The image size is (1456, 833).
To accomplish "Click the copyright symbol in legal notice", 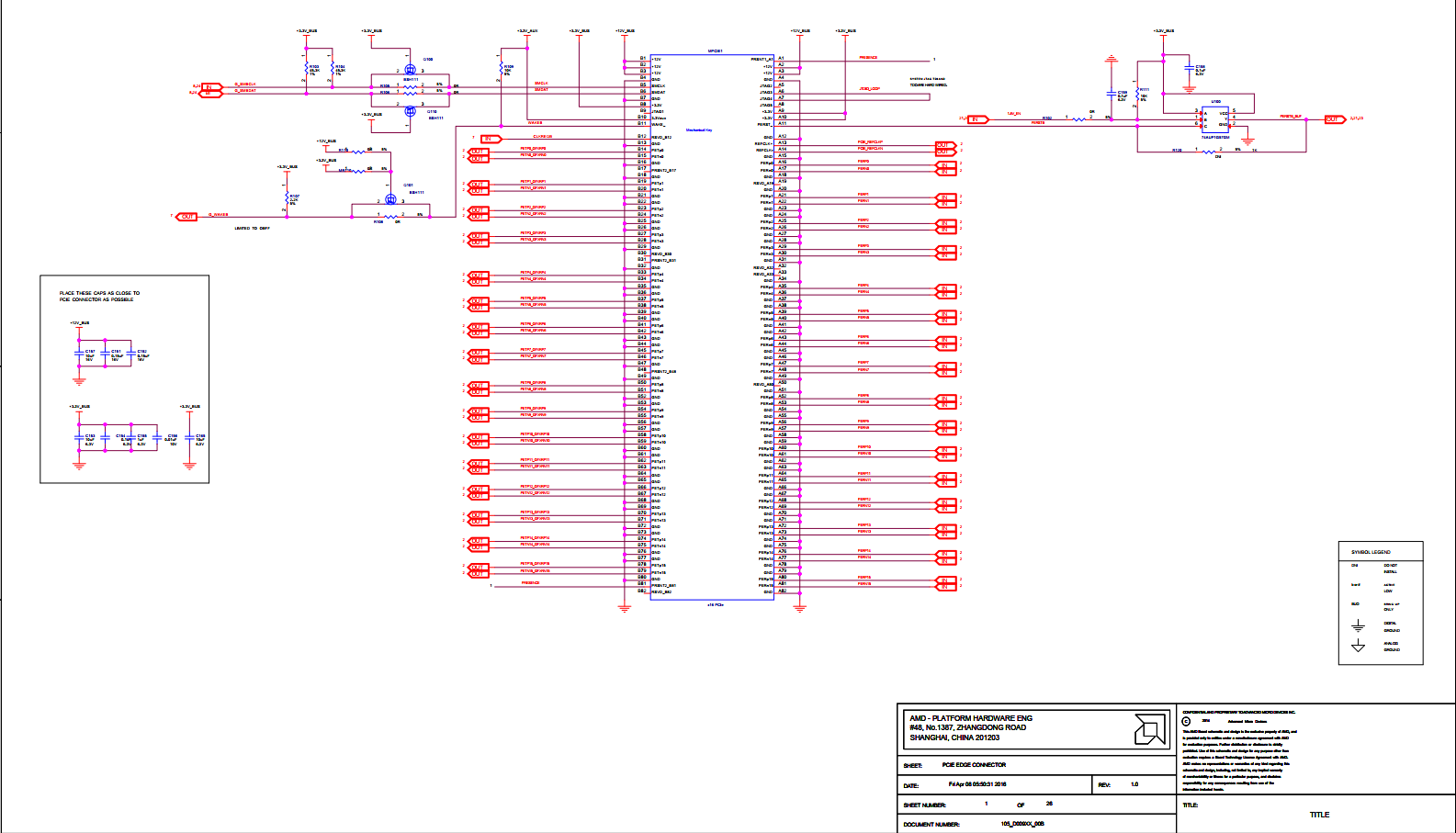I will click(x=1186, y=721).
